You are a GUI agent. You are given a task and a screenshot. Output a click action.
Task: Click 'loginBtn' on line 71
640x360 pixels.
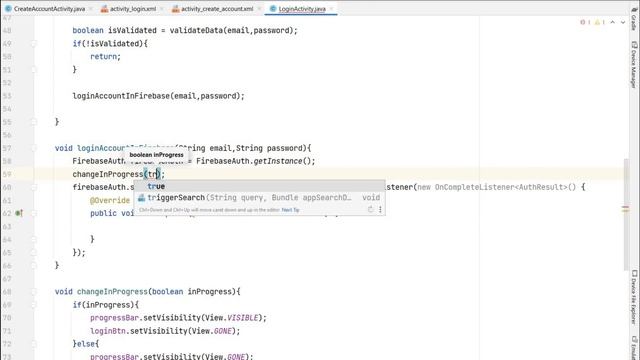[108, 331]
